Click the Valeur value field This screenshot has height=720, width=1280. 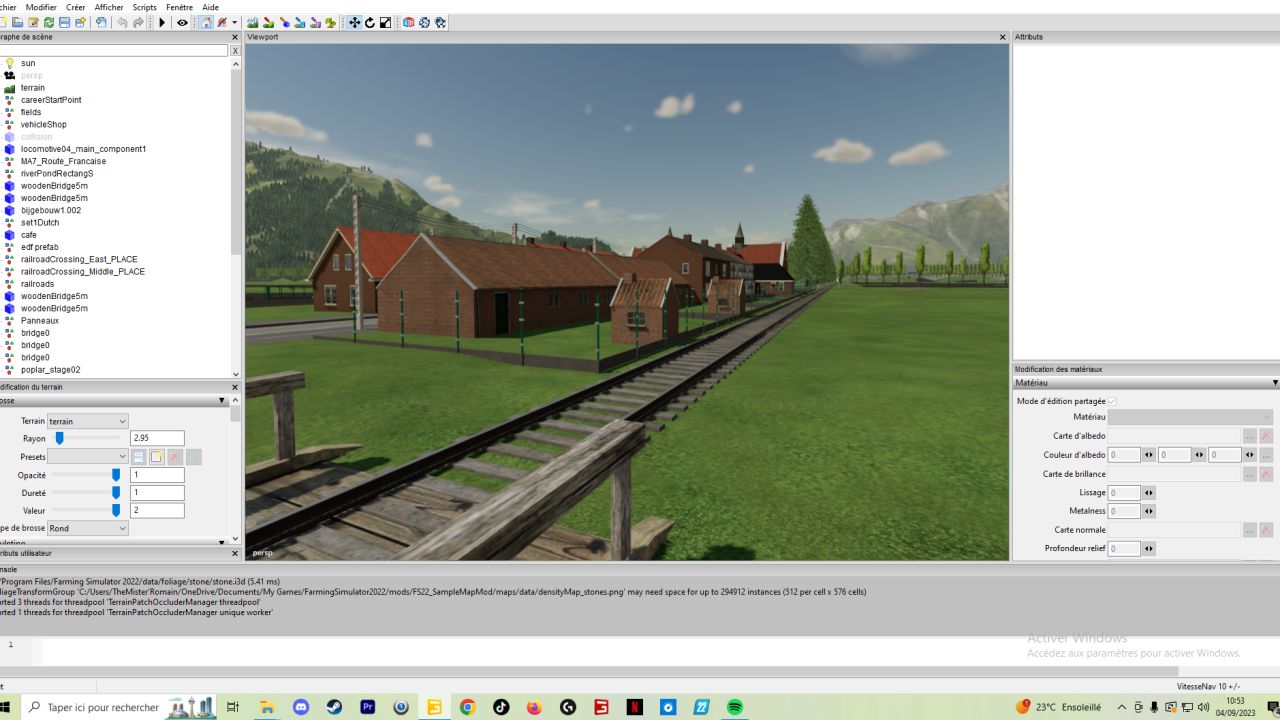tap(157, 511)
